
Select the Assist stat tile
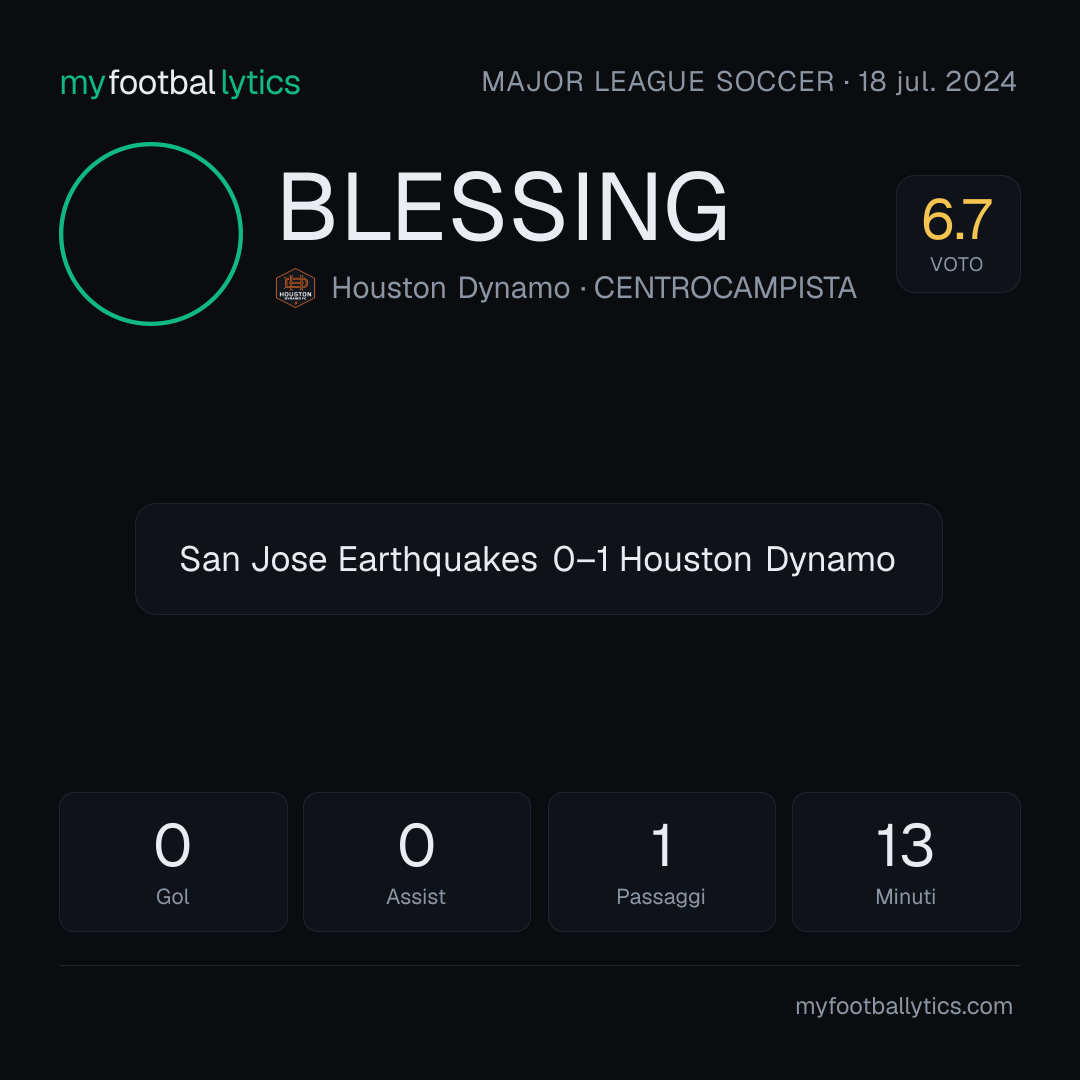coord(417,862)
